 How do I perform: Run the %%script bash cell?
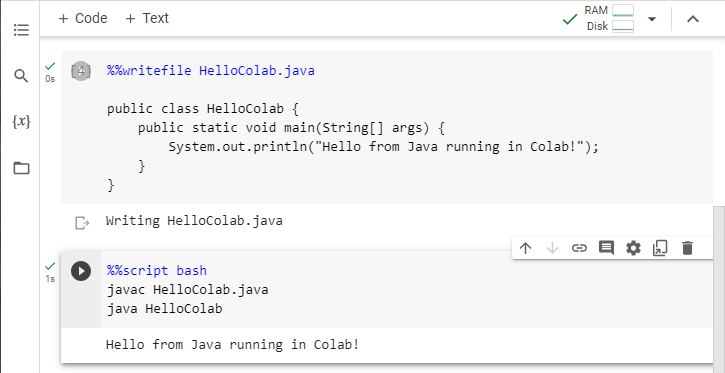pos(81,271)
